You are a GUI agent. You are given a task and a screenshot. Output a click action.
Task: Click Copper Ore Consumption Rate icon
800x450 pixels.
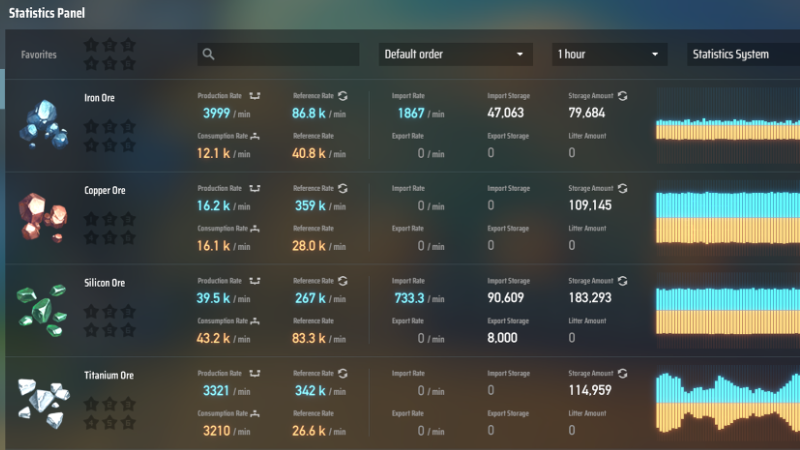pyautogui.click(x=255, y=229)
